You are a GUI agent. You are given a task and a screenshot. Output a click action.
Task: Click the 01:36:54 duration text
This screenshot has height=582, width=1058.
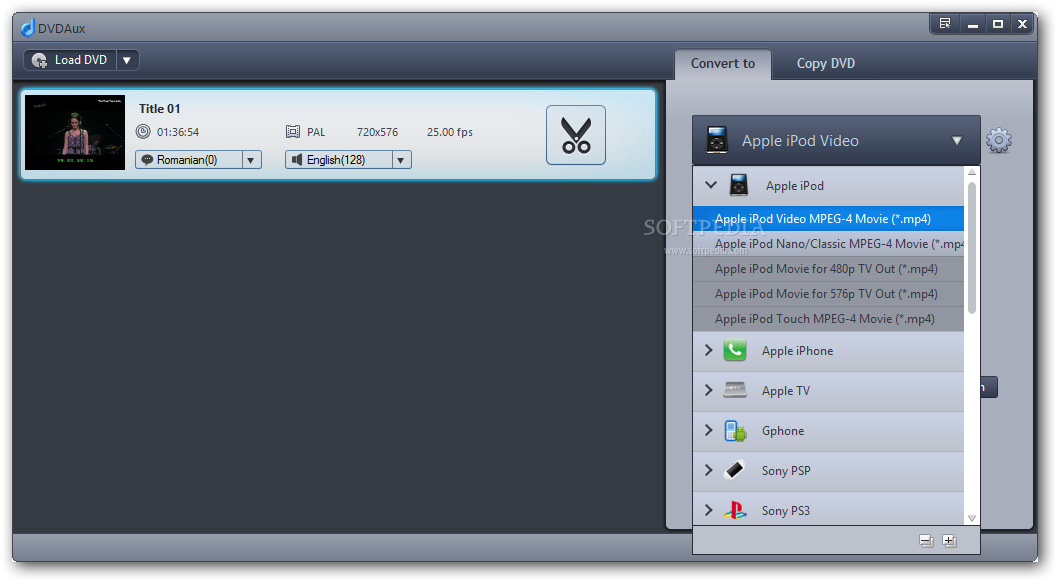point(178,132)
